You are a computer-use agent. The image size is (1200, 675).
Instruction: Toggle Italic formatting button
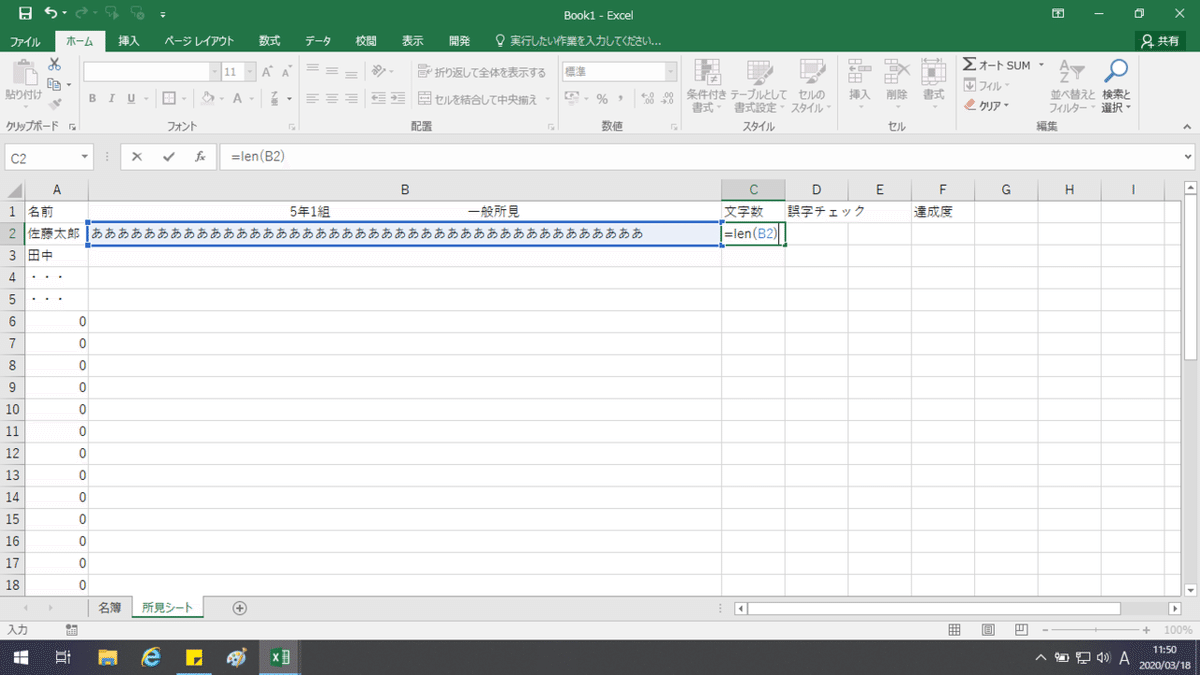coord(112,99)
